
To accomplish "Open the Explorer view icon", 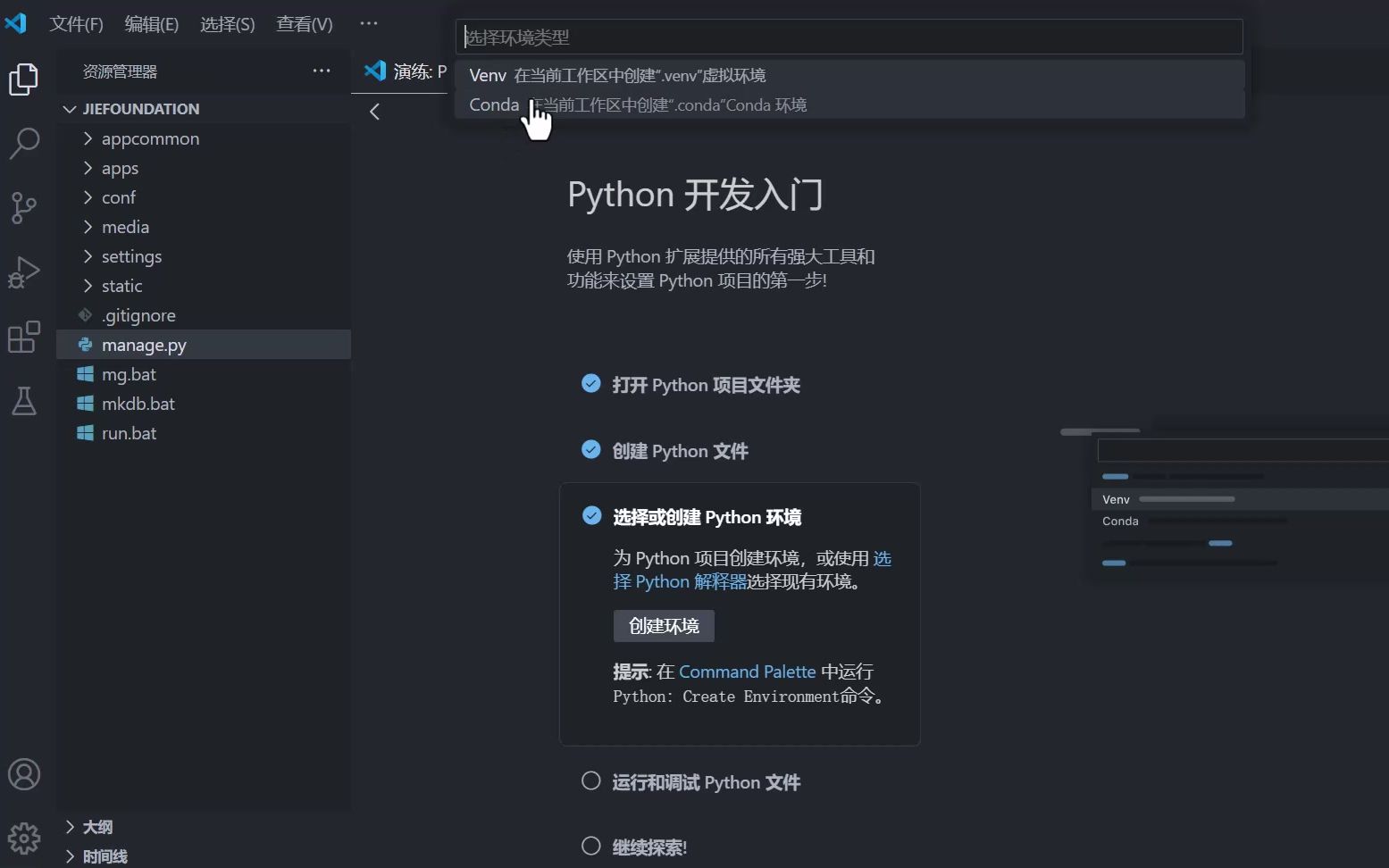I will coord(23,79).
